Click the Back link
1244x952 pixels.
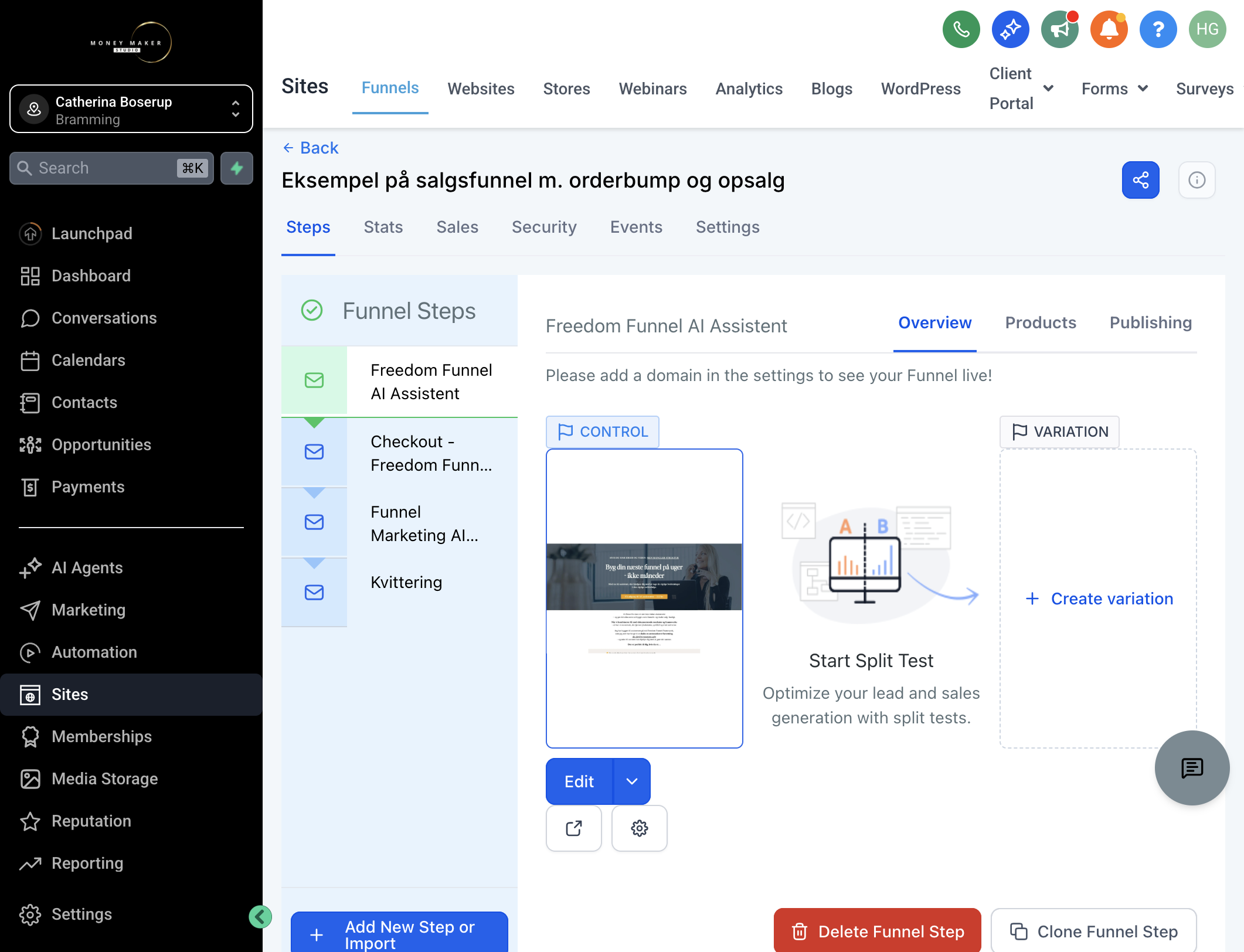[x=310, y=148]
